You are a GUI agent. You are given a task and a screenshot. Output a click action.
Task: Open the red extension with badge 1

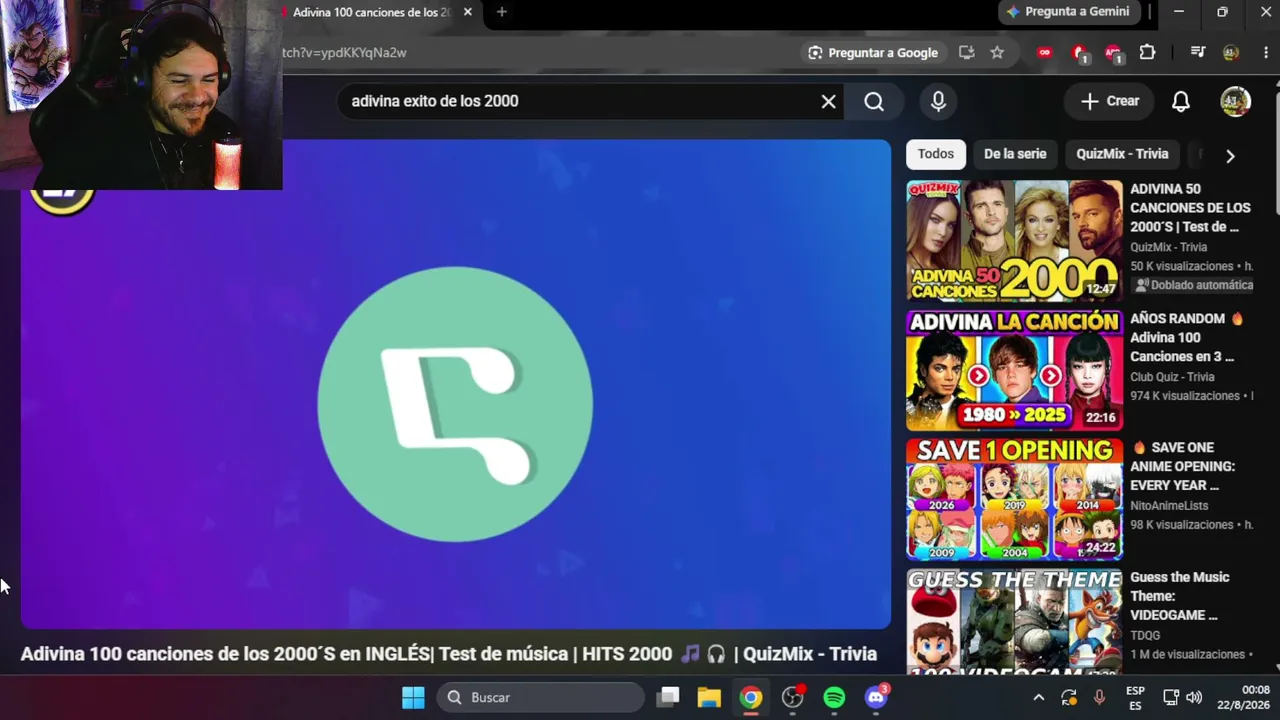(x=1079, y=53)
